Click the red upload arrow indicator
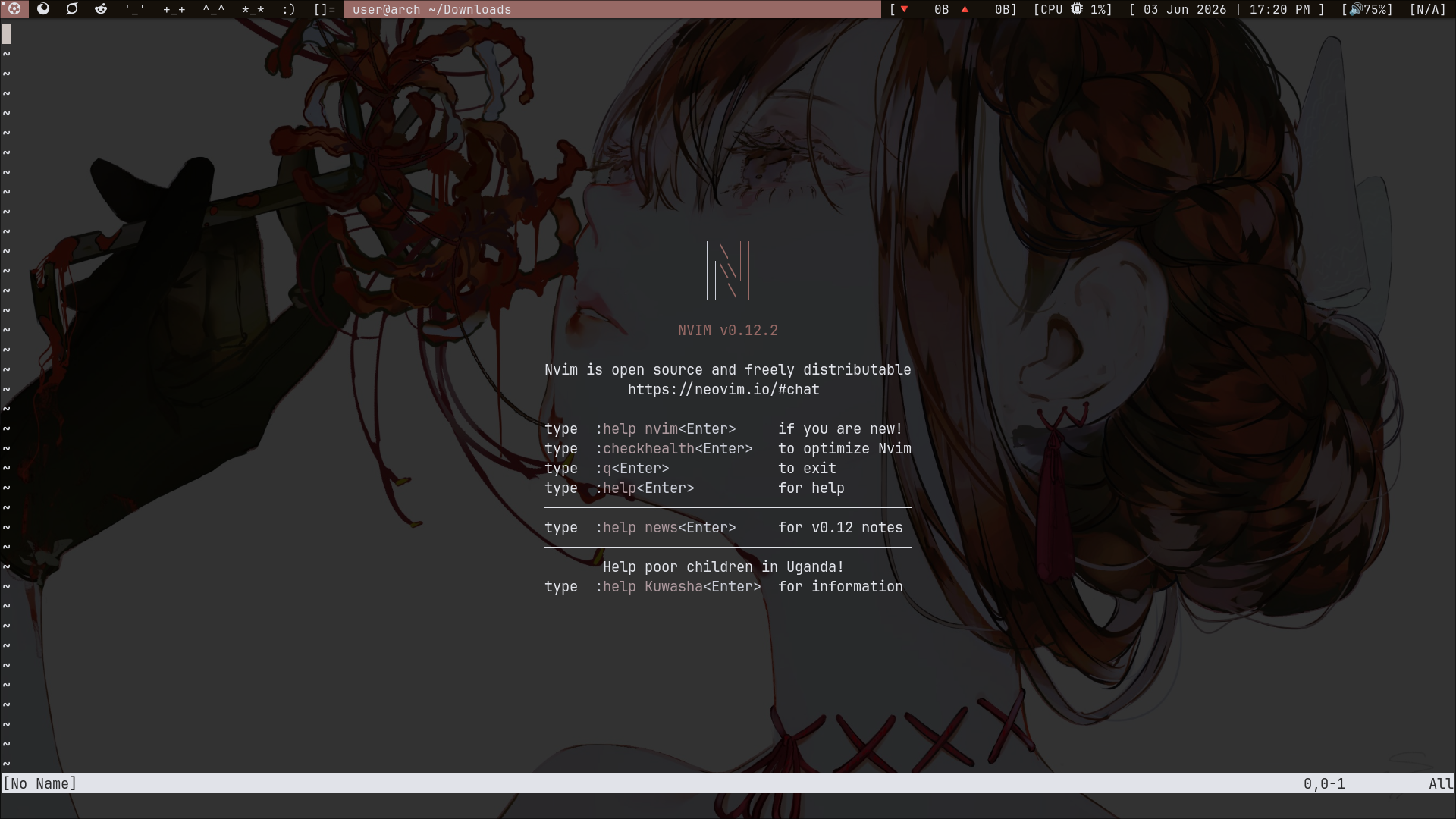Image resolution: width=1456 pixels, height=819 pixels. tap(965, 9)
